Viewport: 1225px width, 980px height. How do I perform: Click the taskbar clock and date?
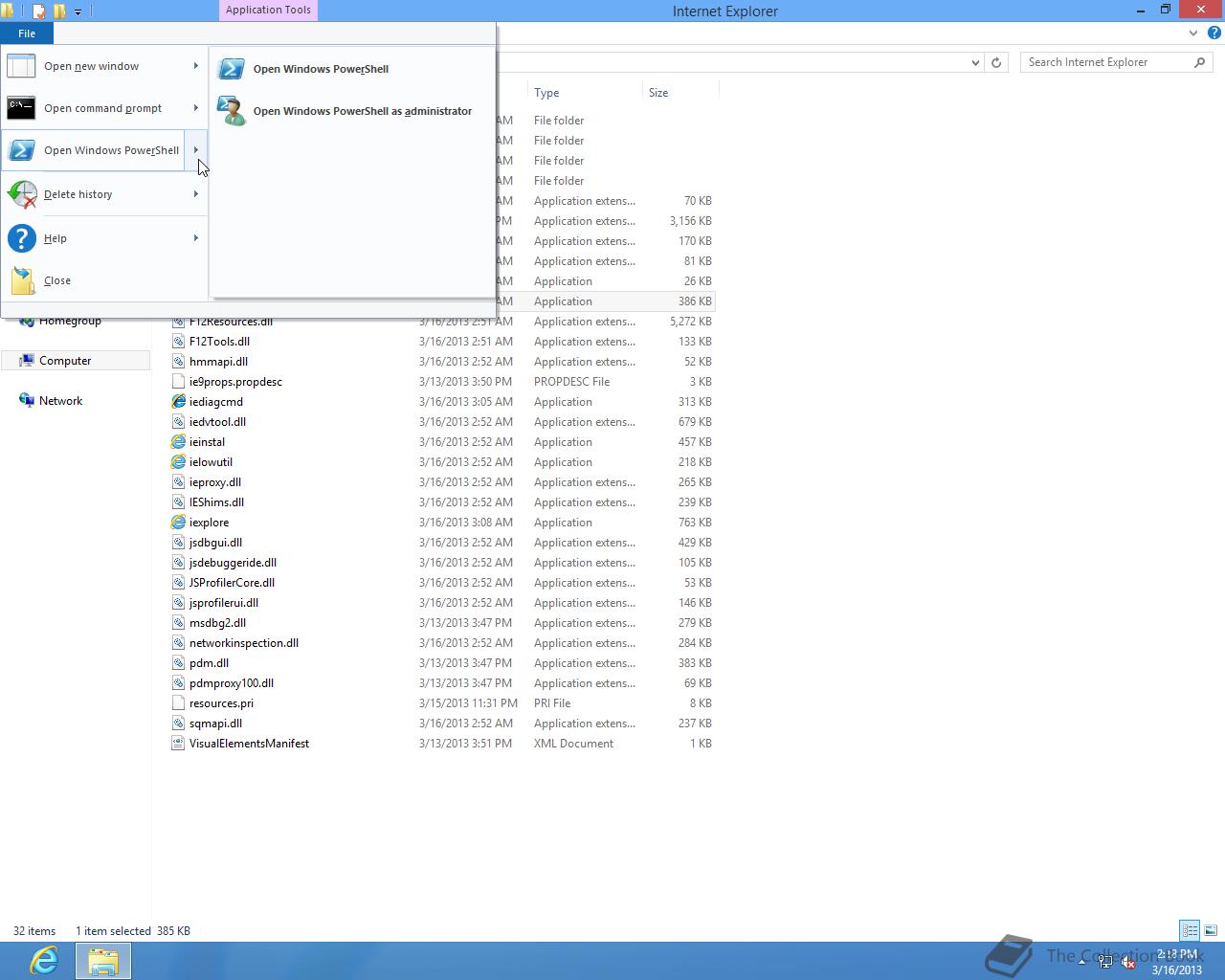pos(1178,962)
